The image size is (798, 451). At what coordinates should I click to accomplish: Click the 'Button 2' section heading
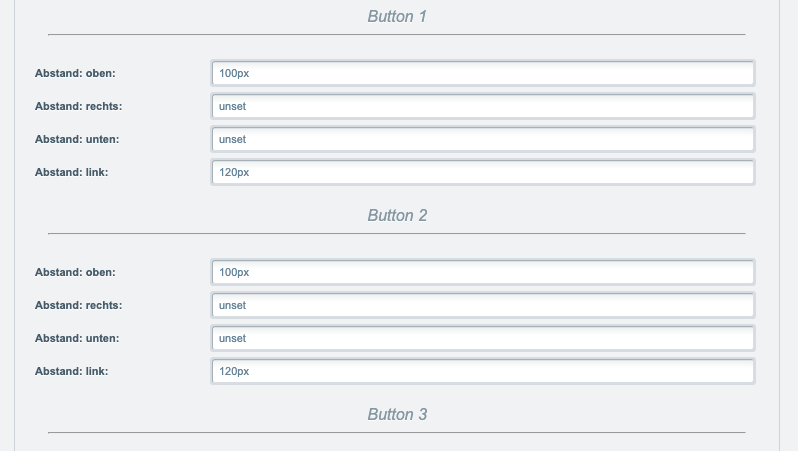pos(397,215)
